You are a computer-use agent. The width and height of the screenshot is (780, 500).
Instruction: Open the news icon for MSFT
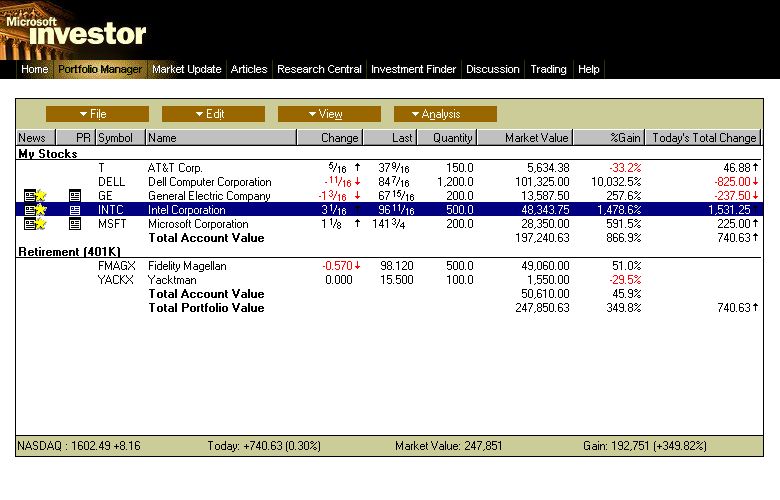[29, 224]
